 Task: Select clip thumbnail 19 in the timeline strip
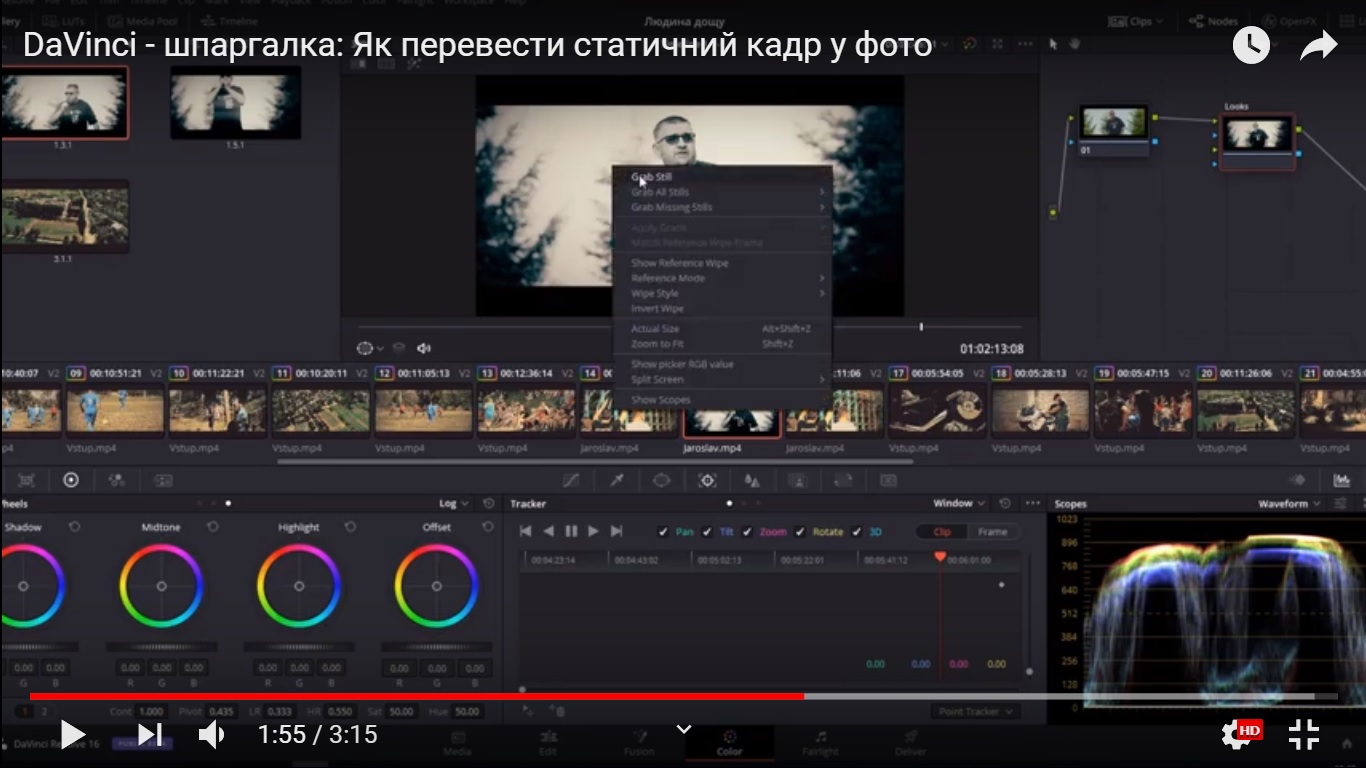point(1138,410)
